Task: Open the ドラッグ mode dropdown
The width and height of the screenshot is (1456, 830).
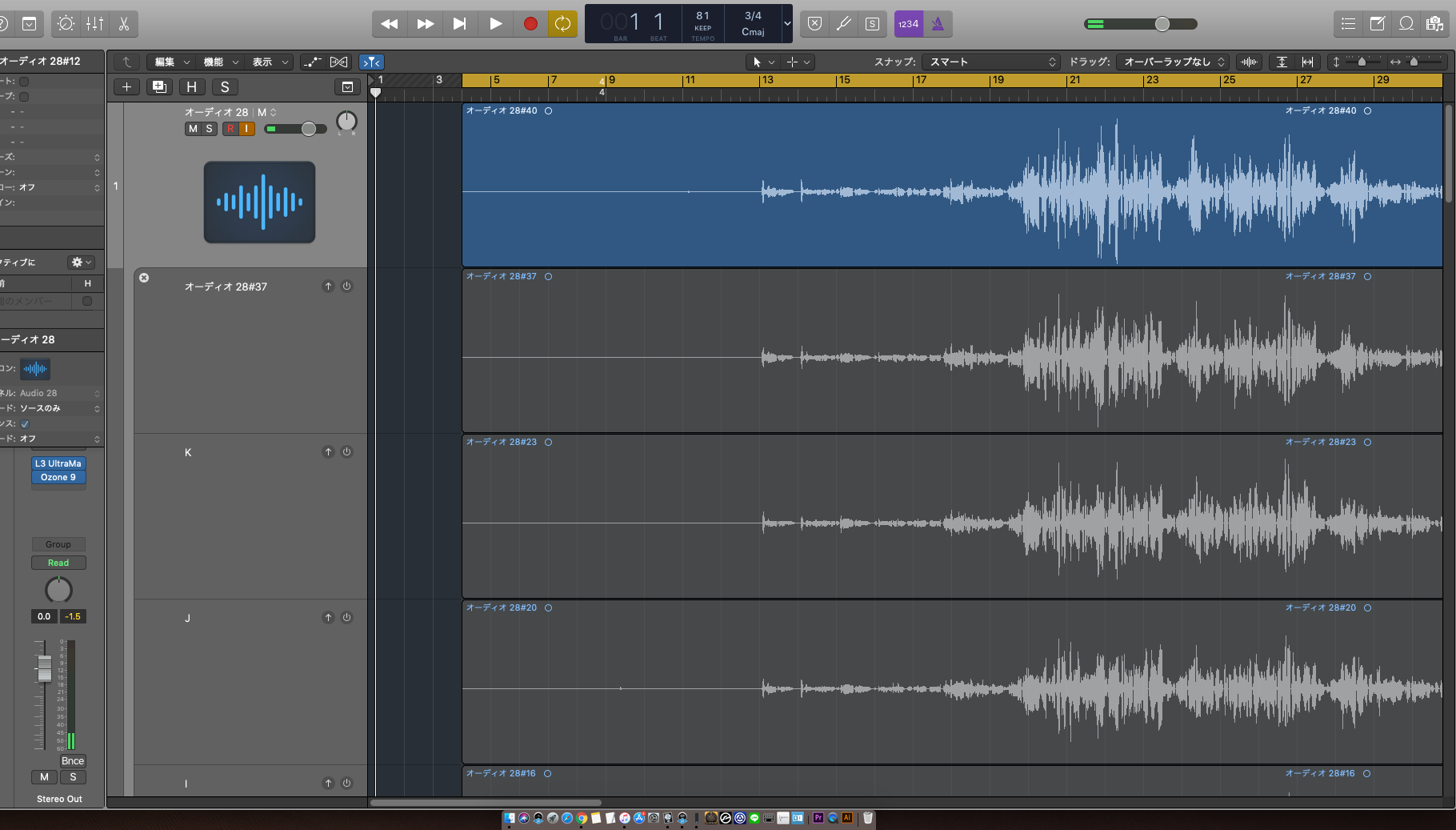Action: (1174, 62)
